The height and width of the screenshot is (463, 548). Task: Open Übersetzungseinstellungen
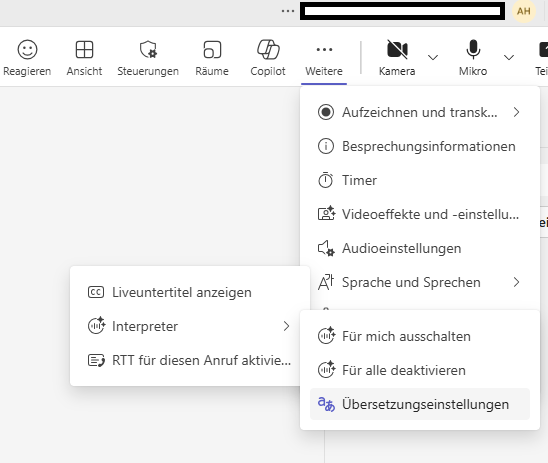(419, 404)
